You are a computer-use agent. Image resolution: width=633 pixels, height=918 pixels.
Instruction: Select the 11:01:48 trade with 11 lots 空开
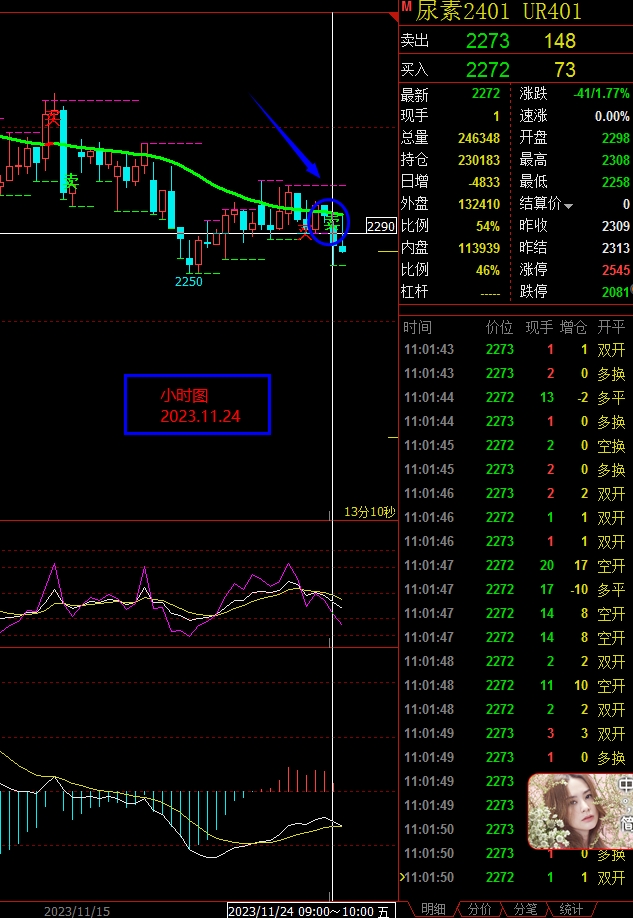pos(516,686)
